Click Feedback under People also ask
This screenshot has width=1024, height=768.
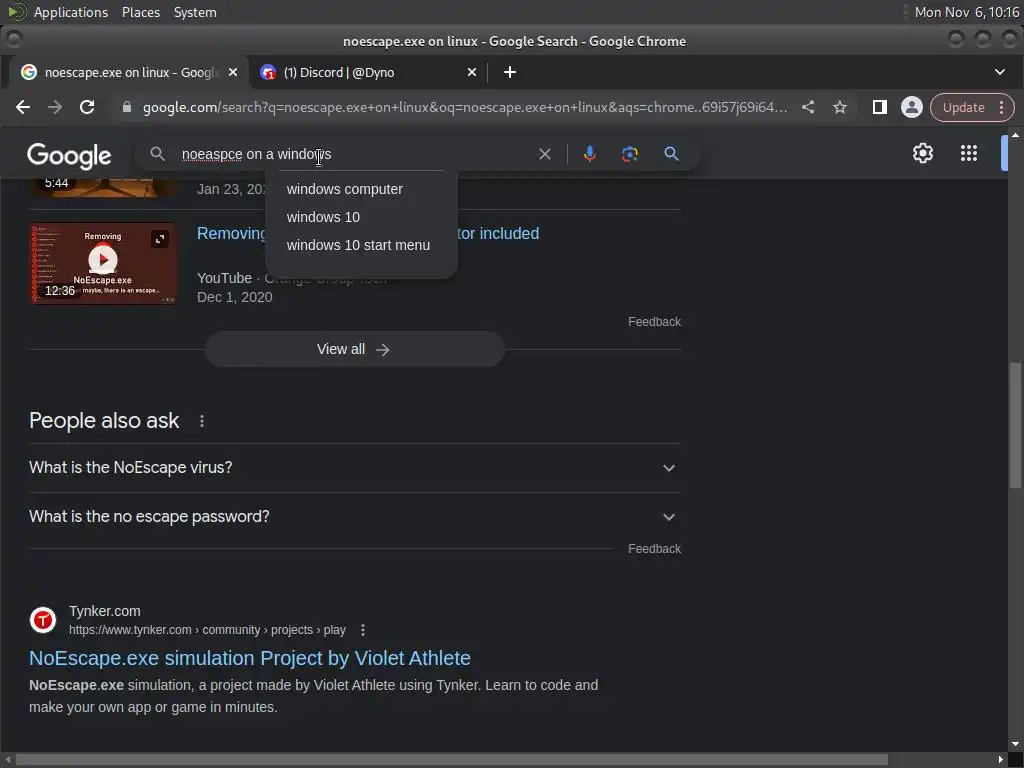click(654, 549)
